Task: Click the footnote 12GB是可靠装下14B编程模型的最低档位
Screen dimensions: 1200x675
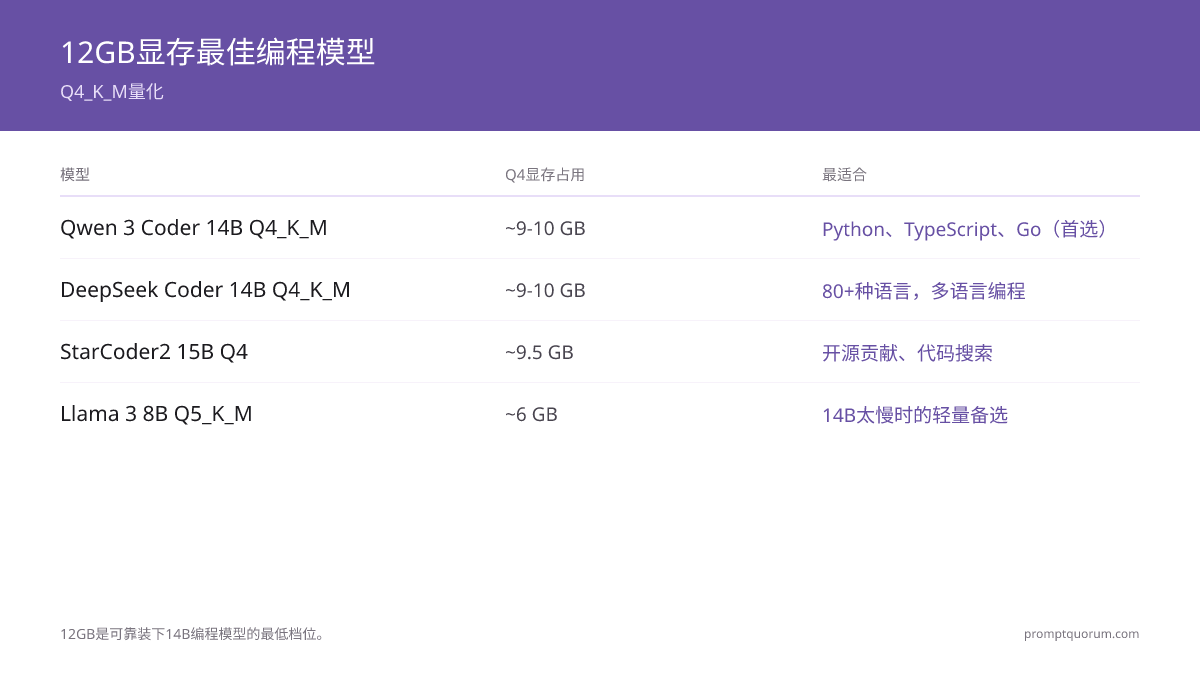Action: point(193,634)
